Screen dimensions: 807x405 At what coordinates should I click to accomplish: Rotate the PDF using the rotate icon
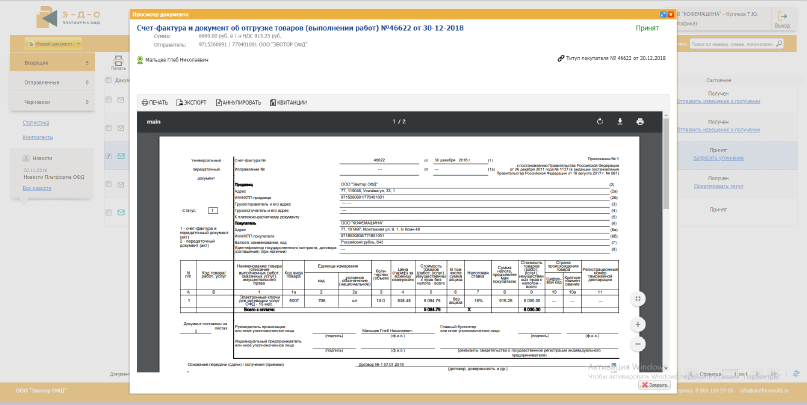tap(600, 122)
